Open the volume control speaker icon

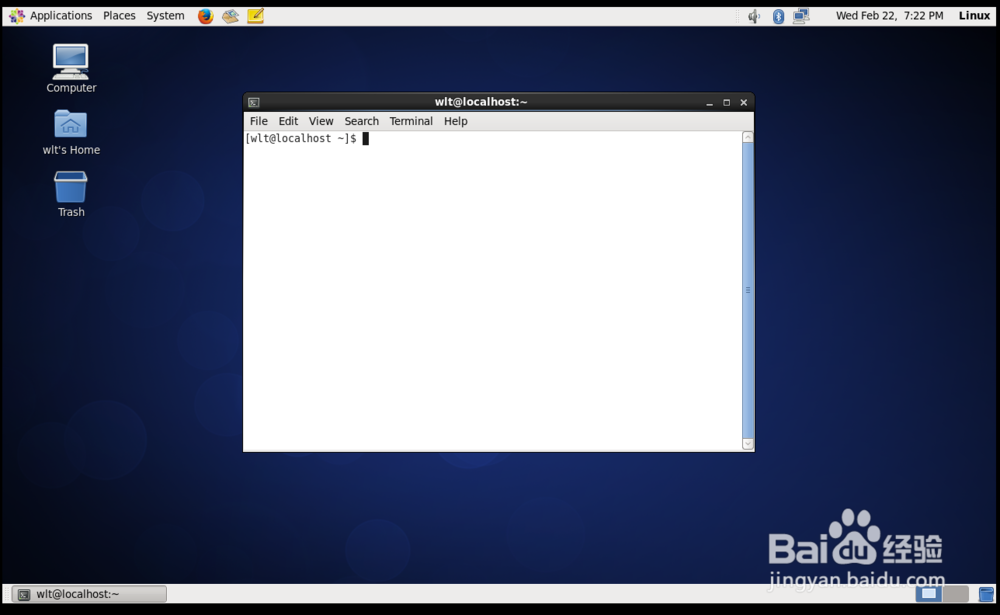[x=754, y=16]
